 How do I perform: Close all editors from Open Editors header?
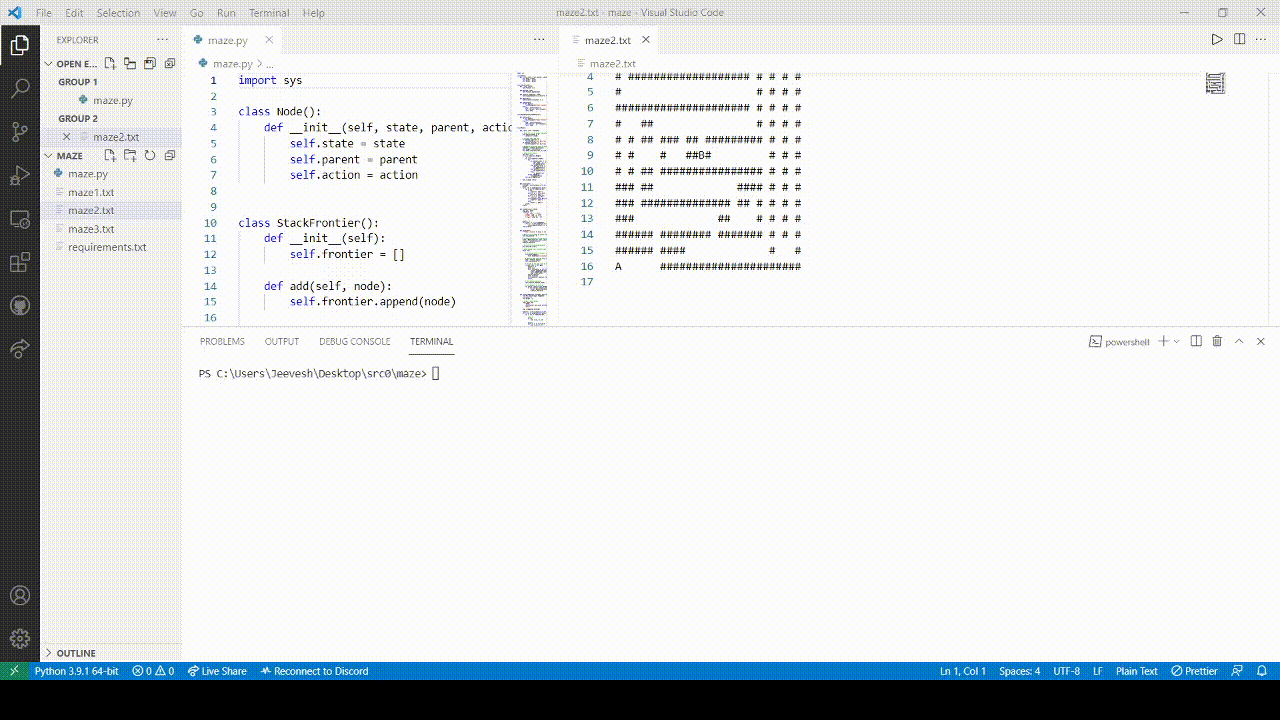click(170, 63)
